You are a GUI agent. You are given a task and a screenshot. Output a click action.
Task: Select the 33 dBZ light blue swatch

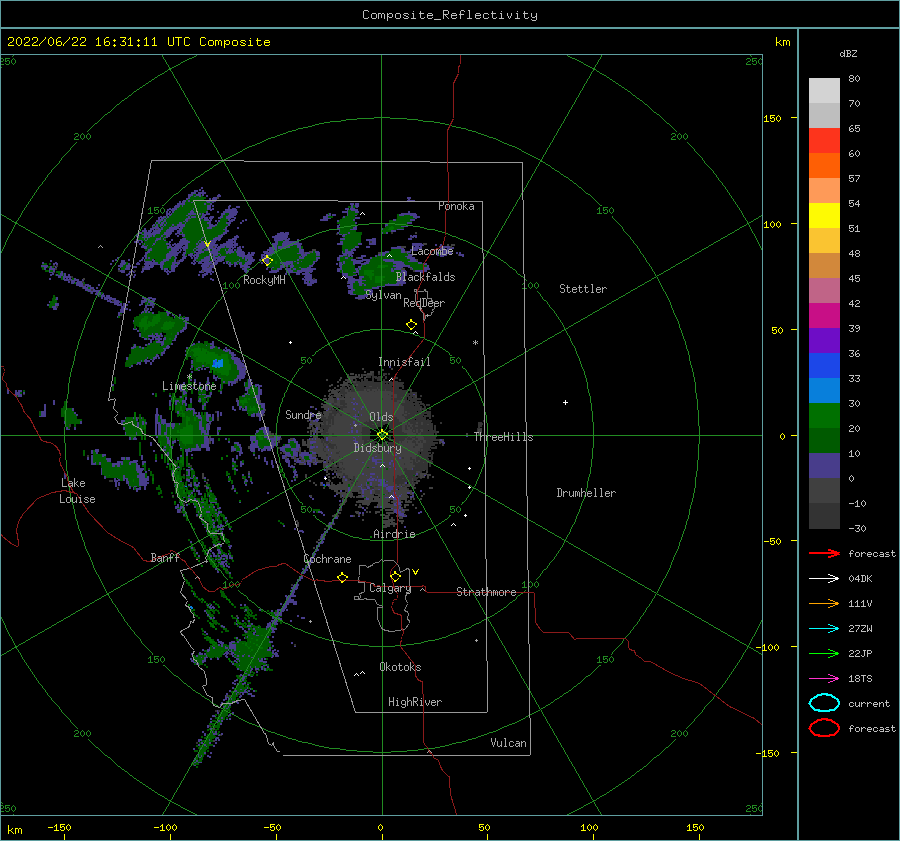tap(824, 390)
